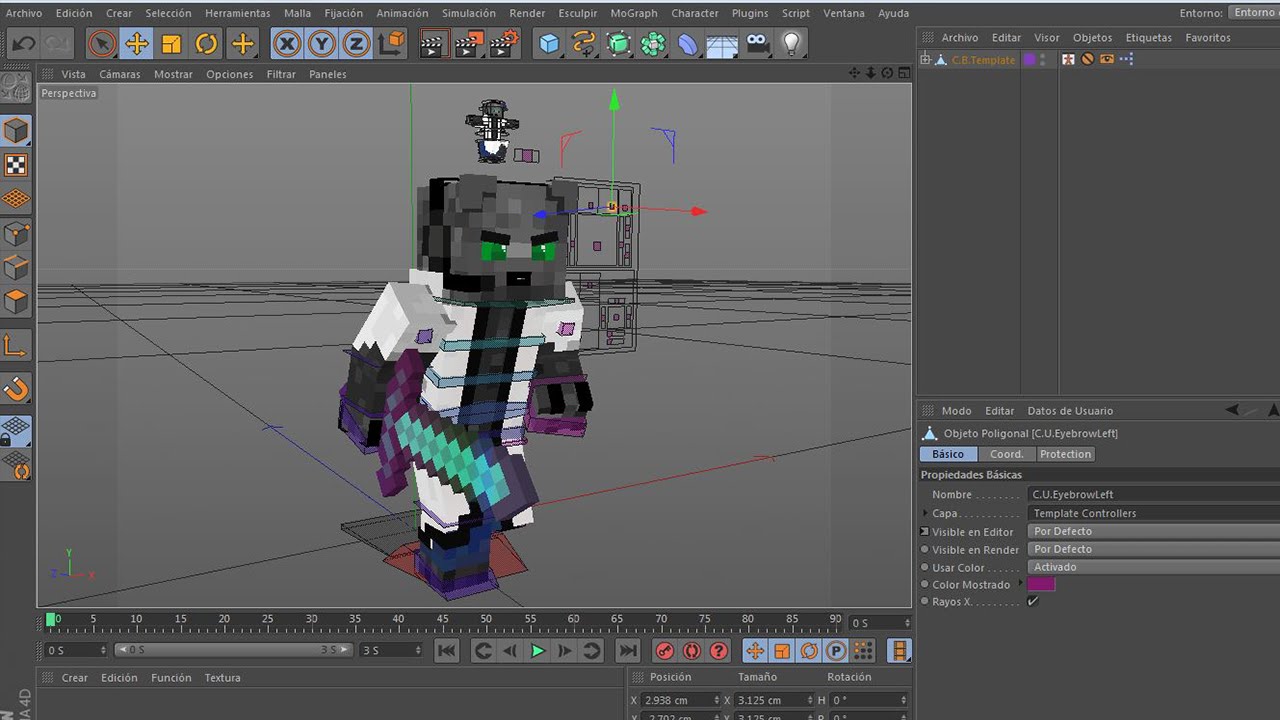This screenshot has width=1280, height=720.
Task: Click the Undo arrow icon
Action: click(22, 43)
